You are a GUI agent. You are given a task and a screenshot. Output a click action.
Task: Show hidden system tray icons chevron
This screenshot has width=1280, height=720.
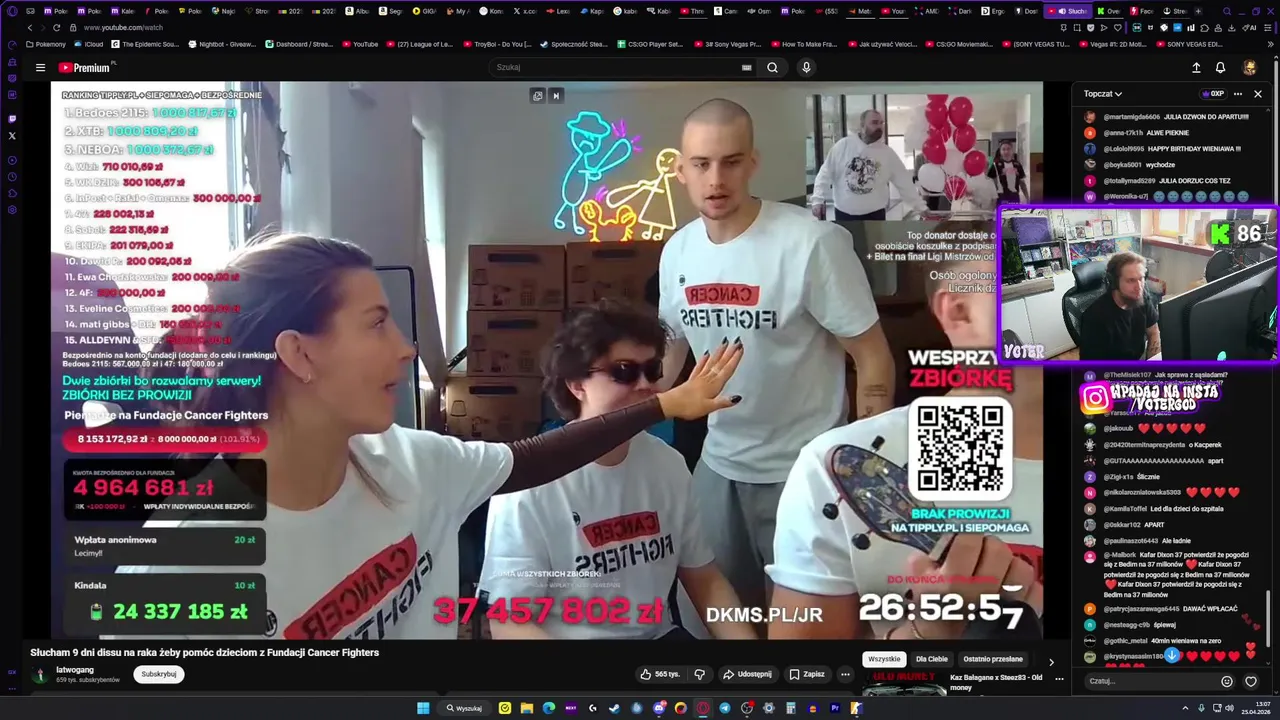[x=1185, y=708]
